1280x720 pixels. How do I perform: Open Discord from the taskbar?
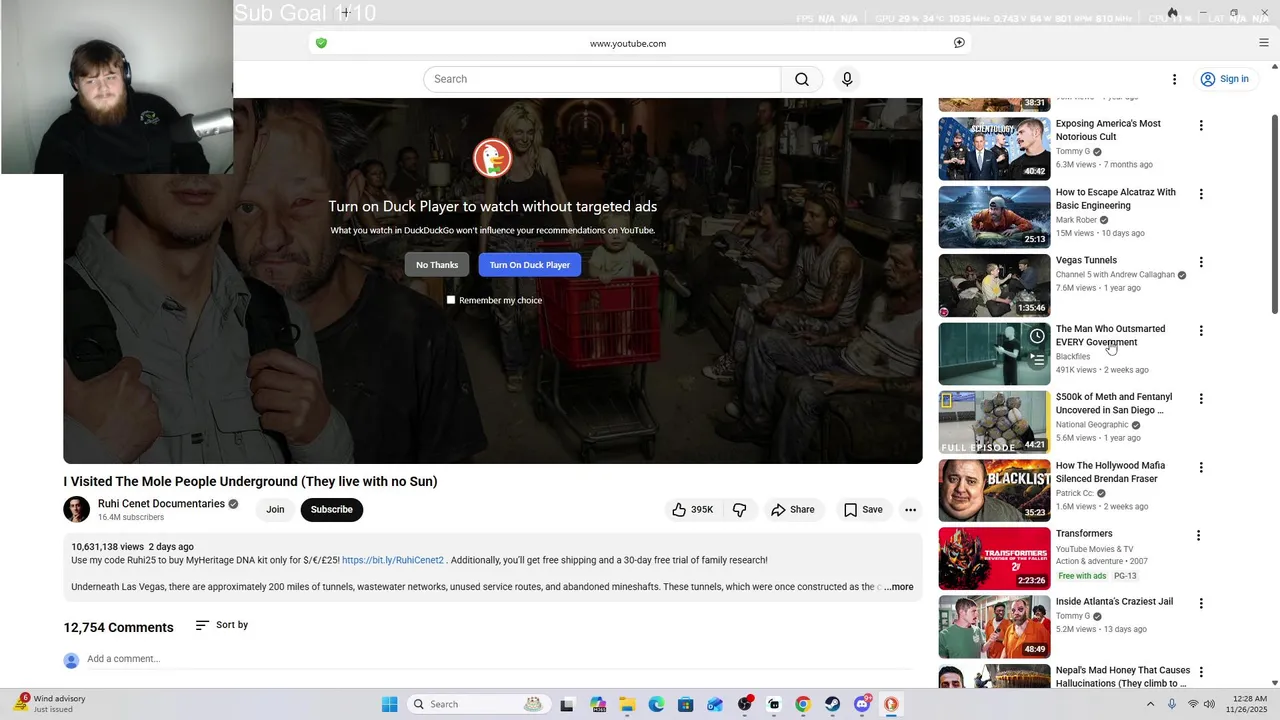[x=862, y=704]
